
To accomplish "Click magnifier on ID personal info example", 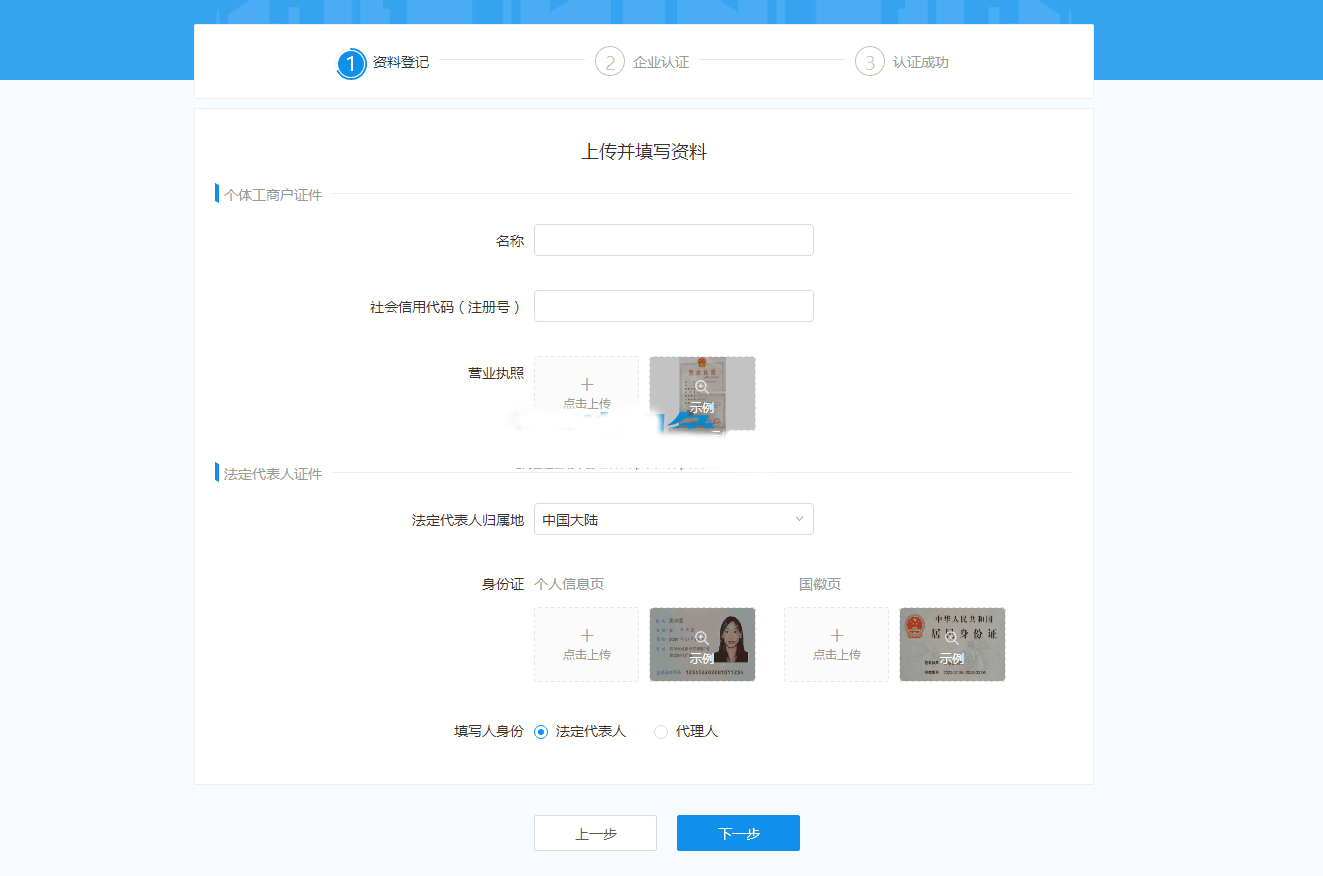I will coord(702,638).
